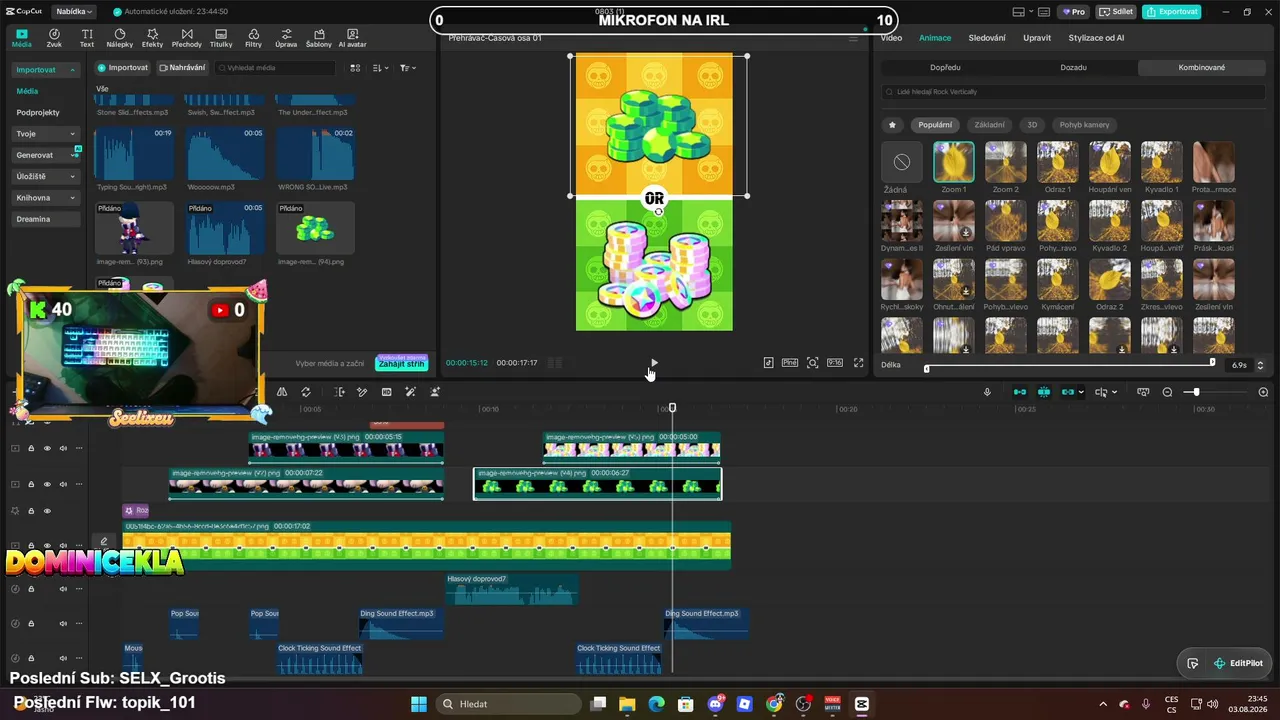
Task: Hide the effect track via eye icon
Action: click(x=47, y=511)
